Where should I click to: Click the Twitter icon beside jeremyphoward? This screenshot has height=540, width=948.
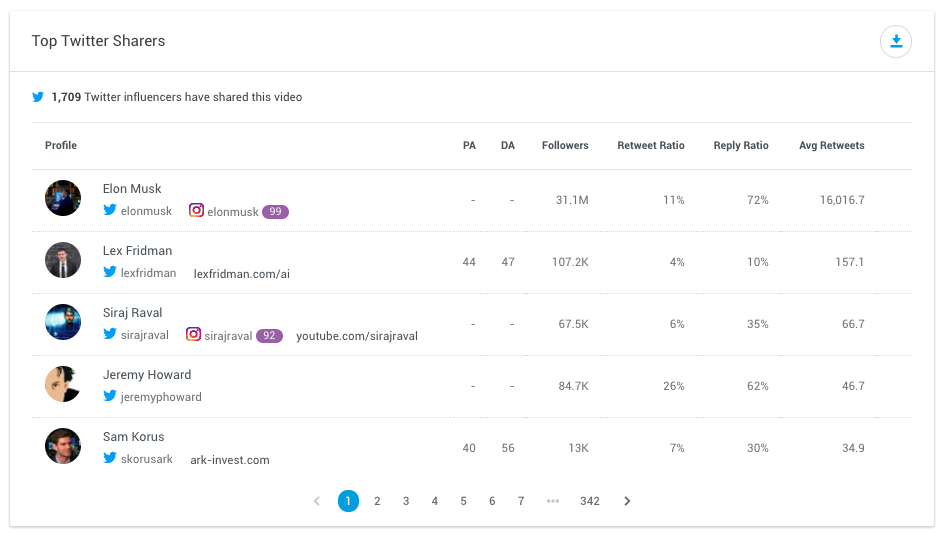click(x=110, y=397)
